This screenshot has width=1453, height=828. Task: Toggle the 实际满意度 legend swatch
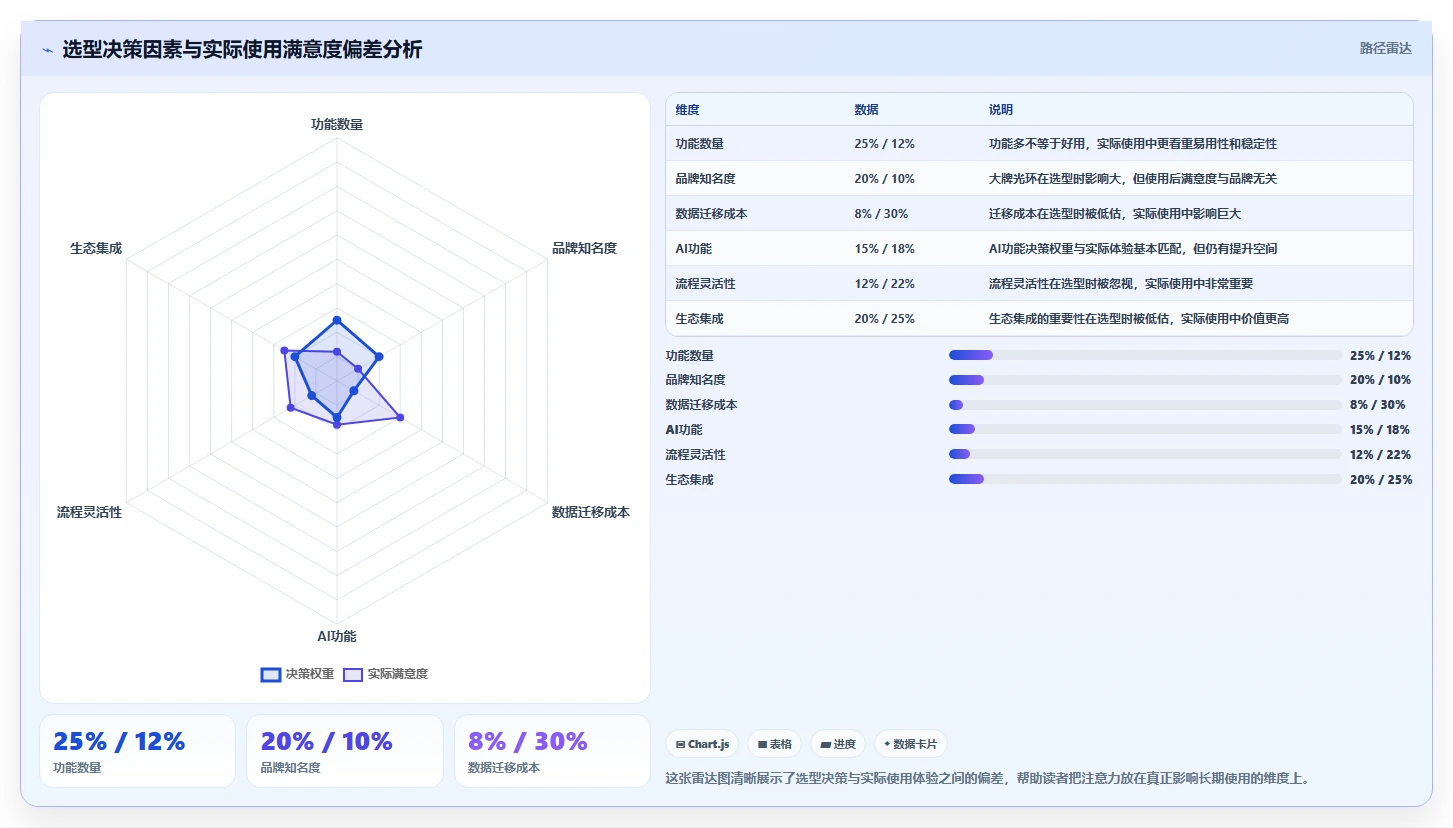(352, 675)
